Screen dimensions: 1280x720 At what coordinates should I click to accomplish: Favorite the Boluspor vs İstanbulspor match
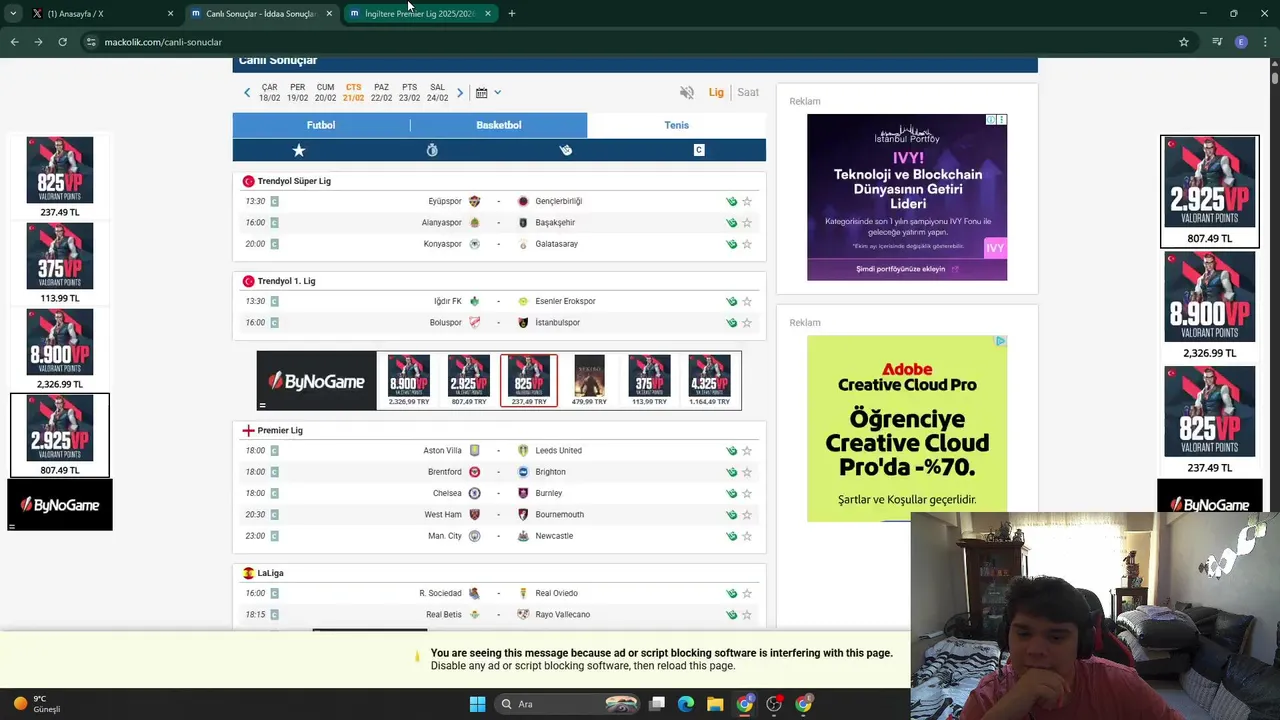pos(747,323)
